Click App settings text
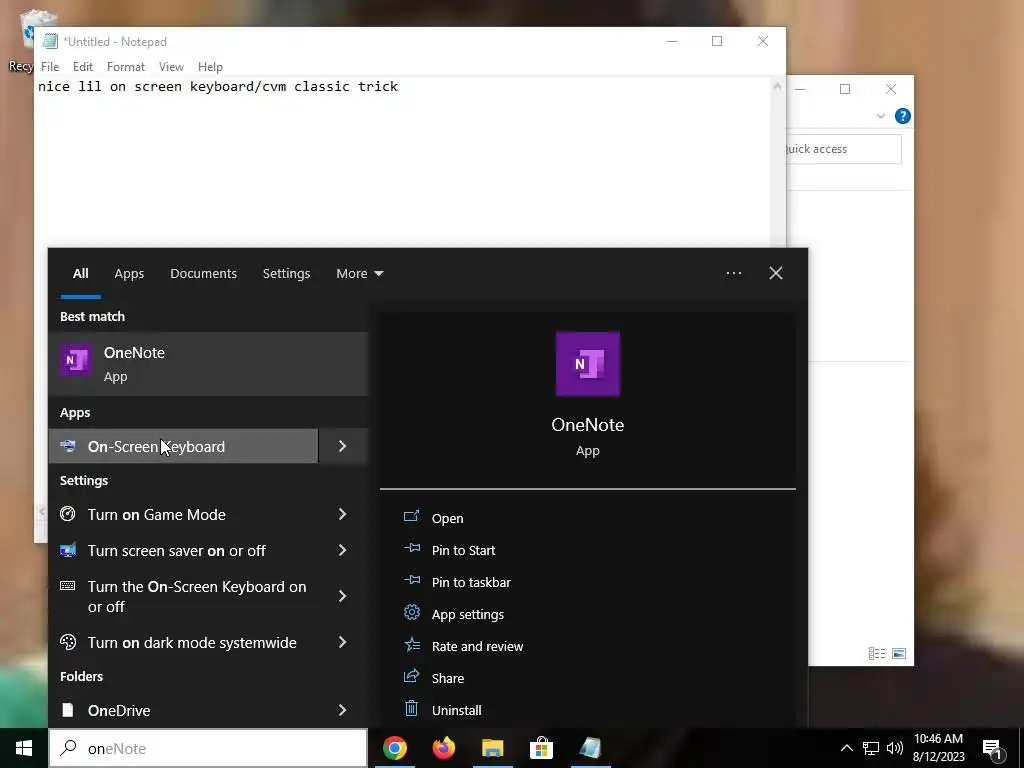 [x=468, y=615]
